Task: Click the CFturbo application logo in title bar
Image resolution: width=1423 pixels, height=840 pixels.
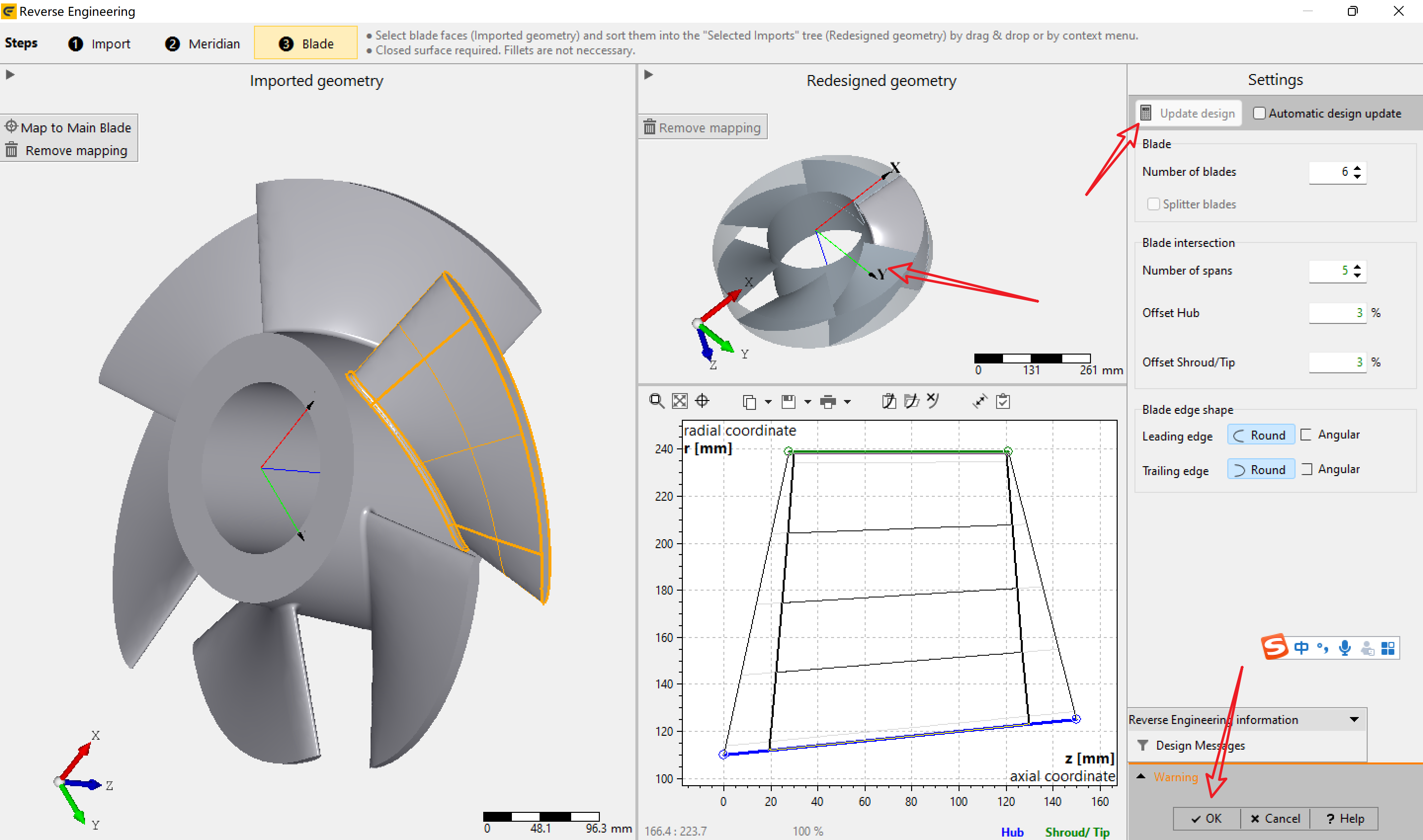Action: [8, 11]
